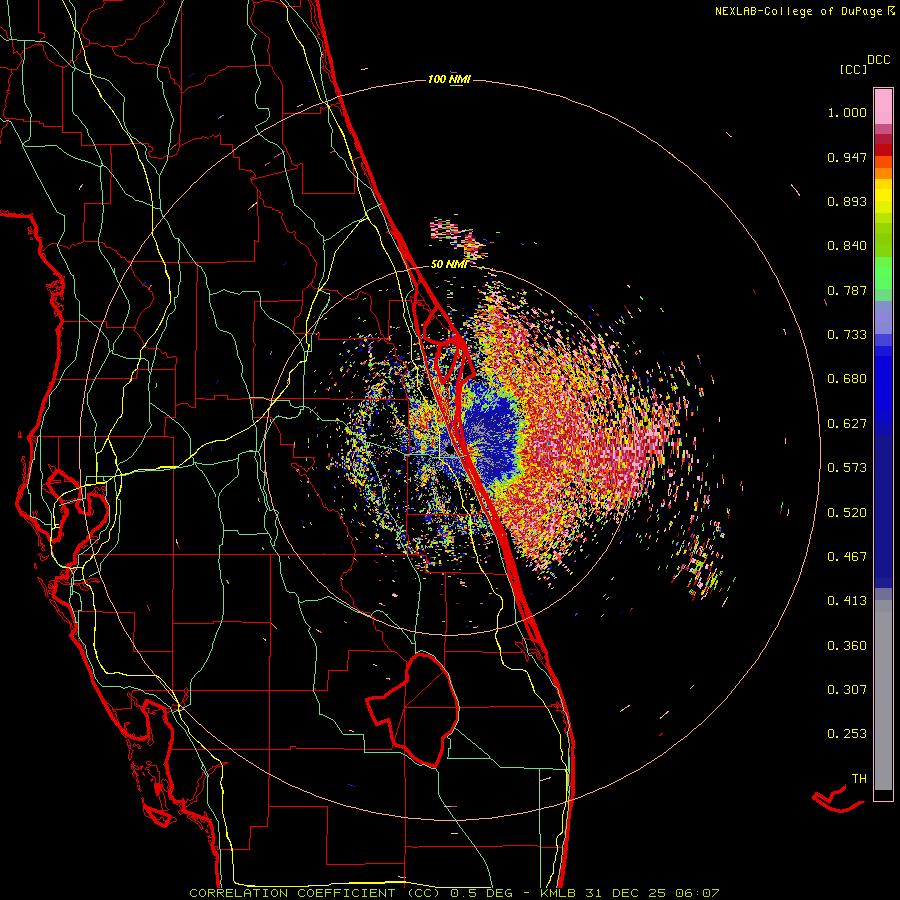
Task: Select the 0.627 legend value
Action: (x=847, y=424)
